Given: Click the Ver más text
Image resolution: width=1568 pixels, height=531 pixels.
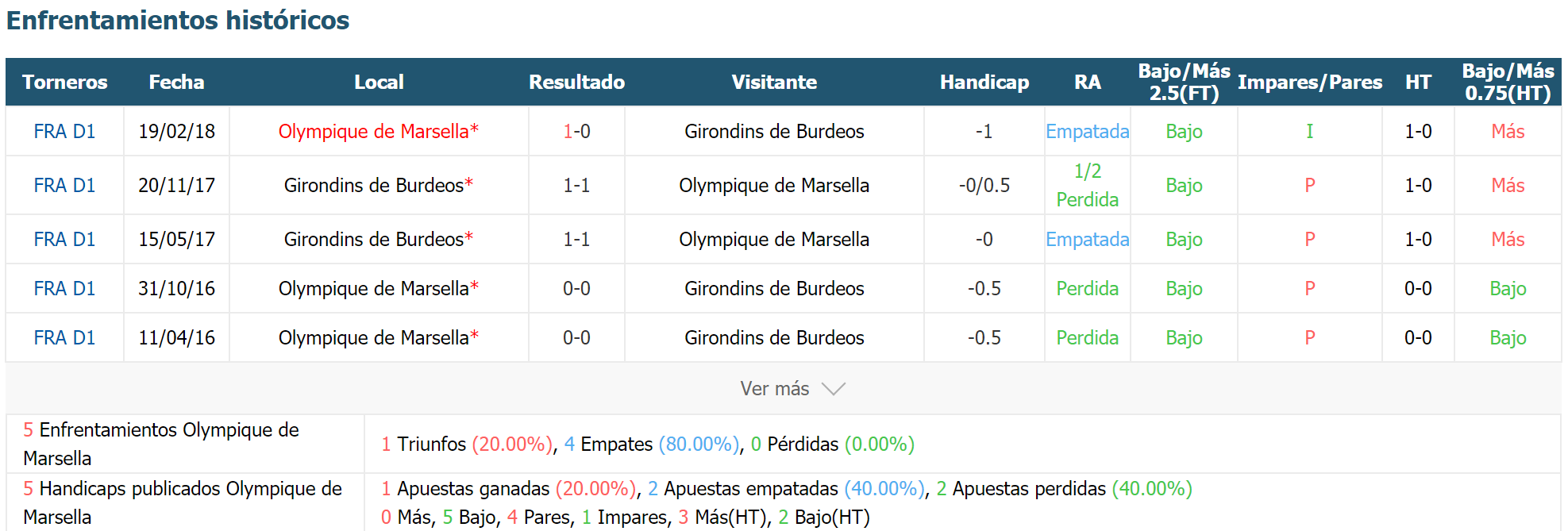Looking at the screenshot, I should click(775, 389).
